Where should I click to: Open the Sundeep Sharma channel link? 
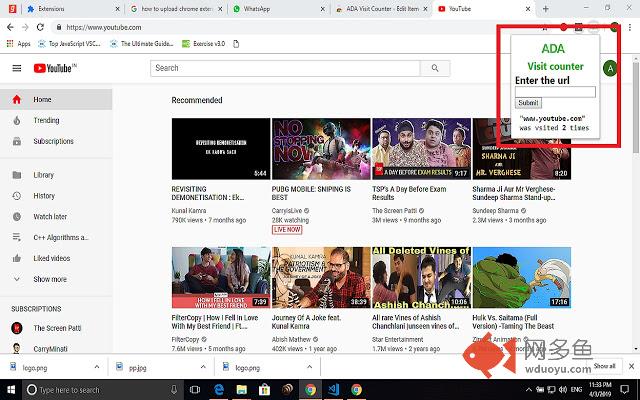[496, 211]
